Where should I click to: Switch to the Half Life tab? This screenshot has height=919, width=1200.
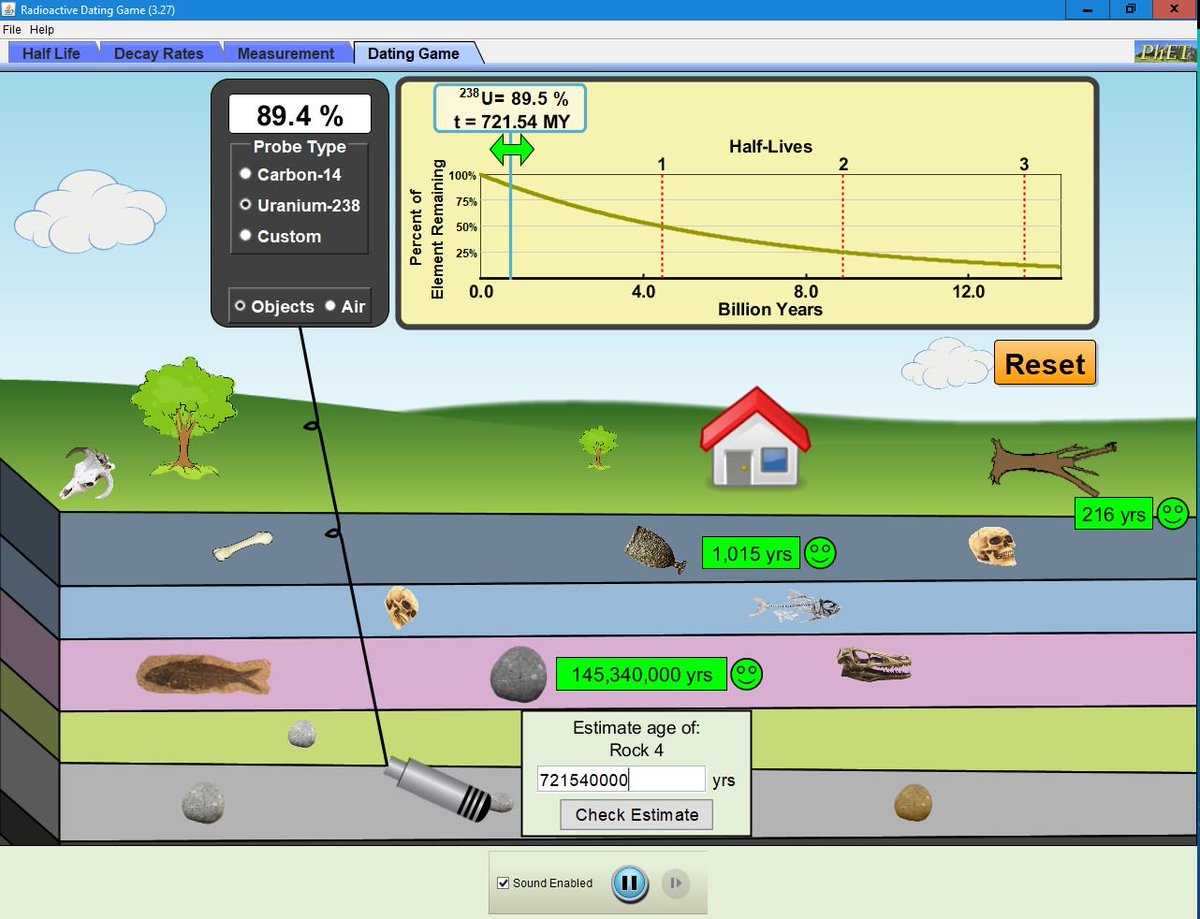51,53
